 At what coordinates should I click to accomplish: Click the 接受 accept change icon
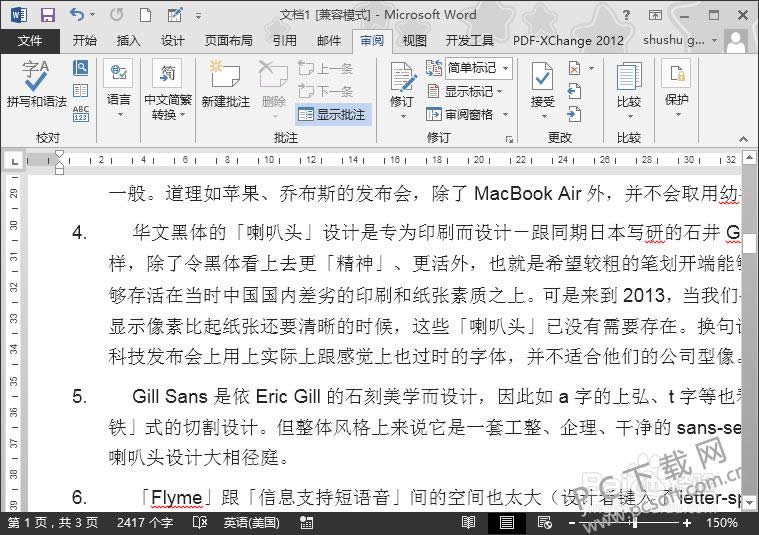coord(542,76)
